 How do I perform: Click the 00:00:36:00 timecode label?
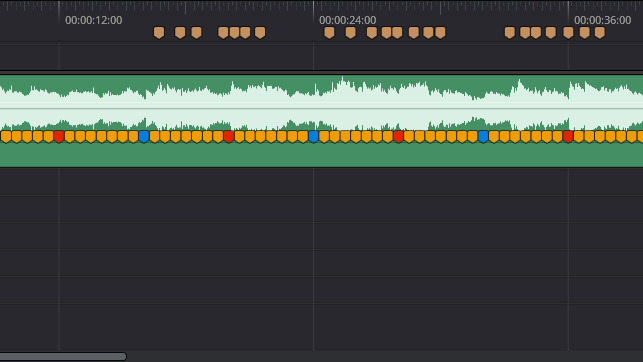(x=602, y=20)
